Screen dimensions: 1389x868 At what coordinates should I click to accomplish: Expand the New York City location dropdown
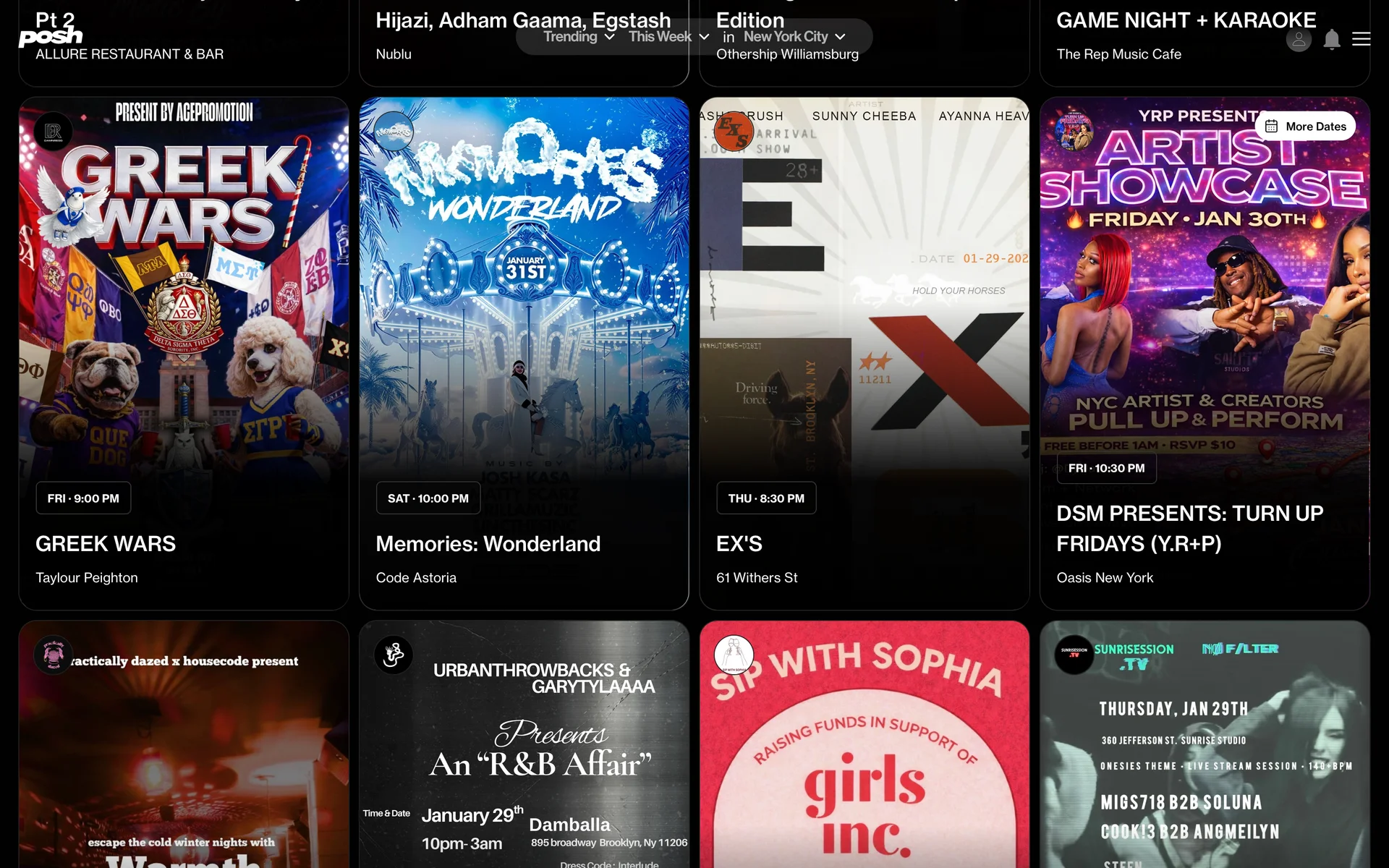(x=794, y=37)
